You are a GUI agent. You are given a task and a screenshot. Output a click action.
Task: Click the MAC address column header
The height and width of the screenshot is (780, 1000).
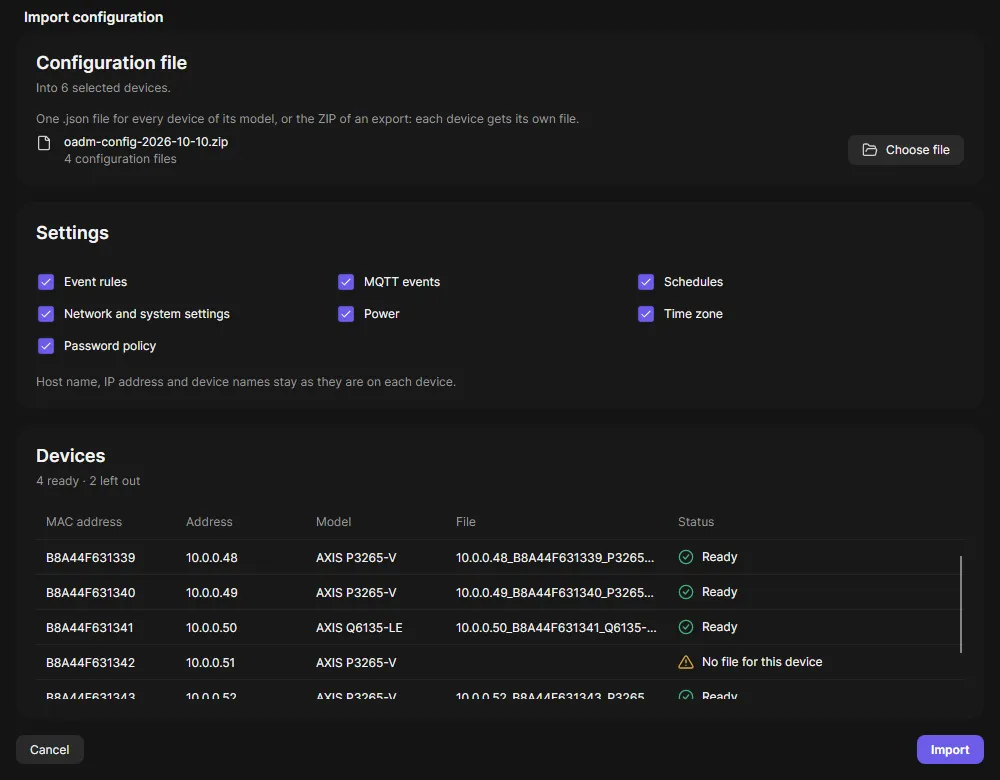[x=84, y=522]
